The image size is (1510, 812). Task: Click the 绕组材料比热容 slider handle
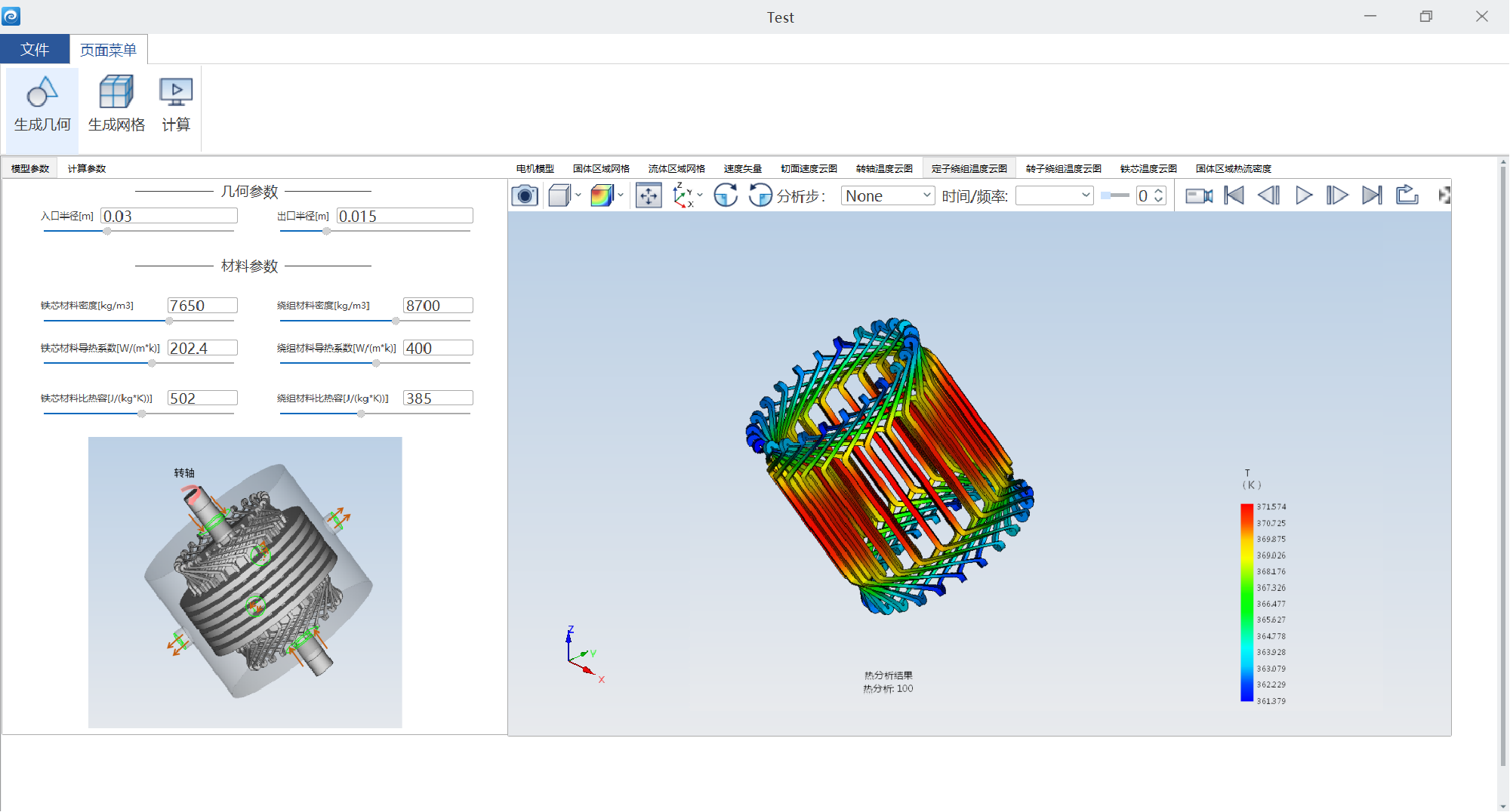click(x=361, y=414)
